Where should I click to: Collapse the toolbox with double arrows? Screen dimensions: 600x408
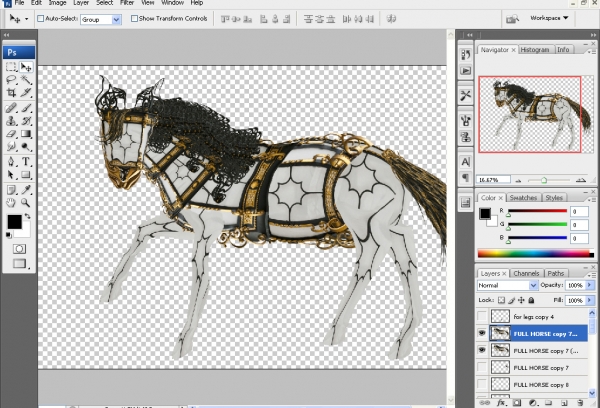coord(7,35)
